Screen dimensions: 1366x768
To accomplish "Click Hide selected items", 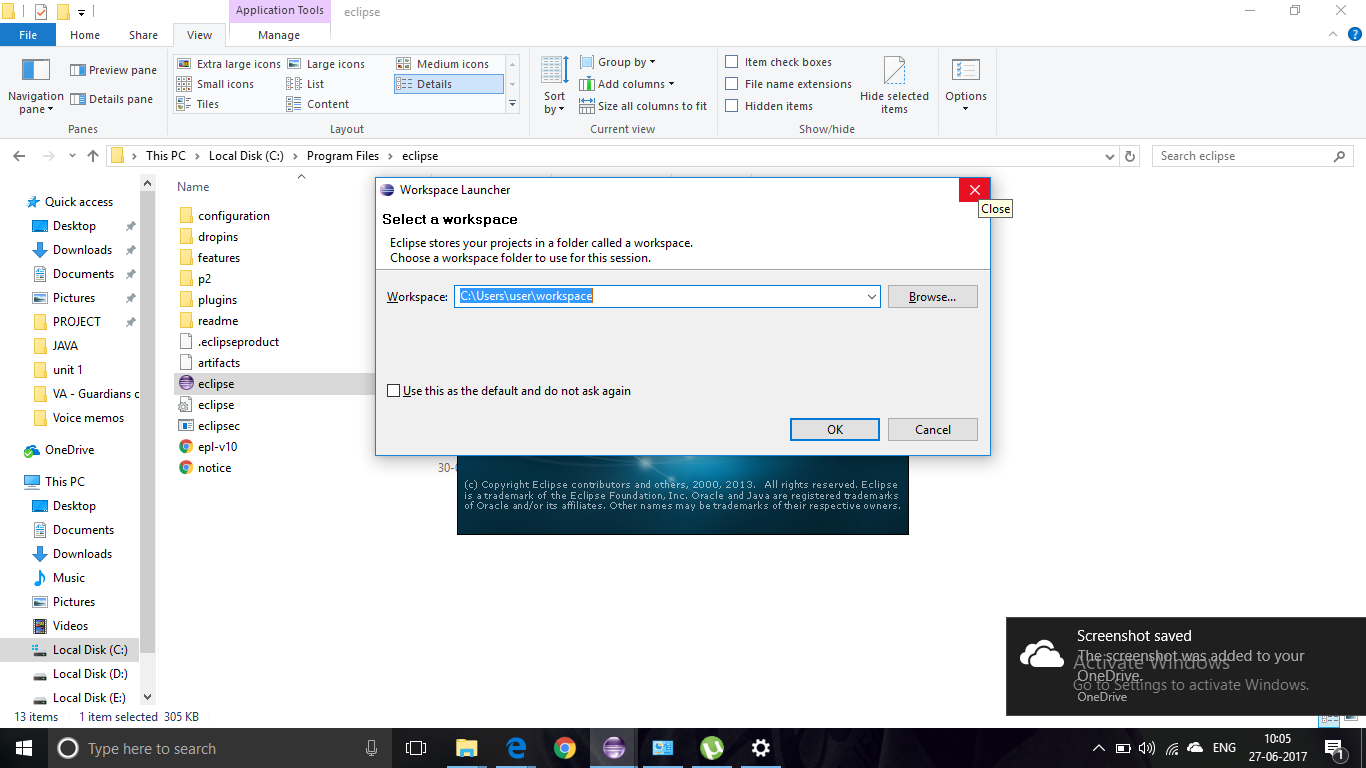I will point(894,84).
